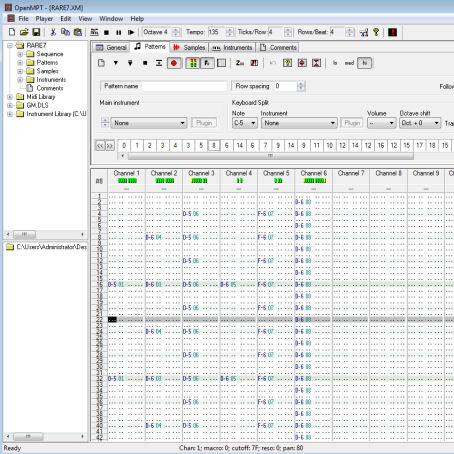Click expand pattern icon
The width and height of the screenshot is (454, 454).
pos(302,63)
